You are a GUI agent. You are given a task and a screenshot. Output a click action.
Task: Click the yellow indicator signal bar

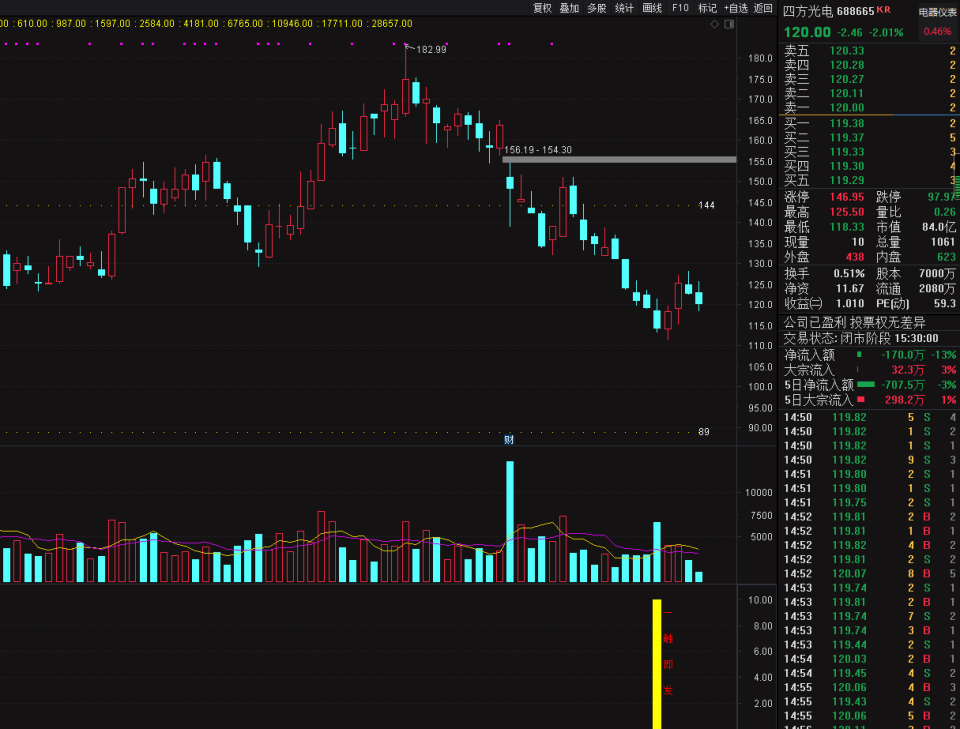[657, 664]
